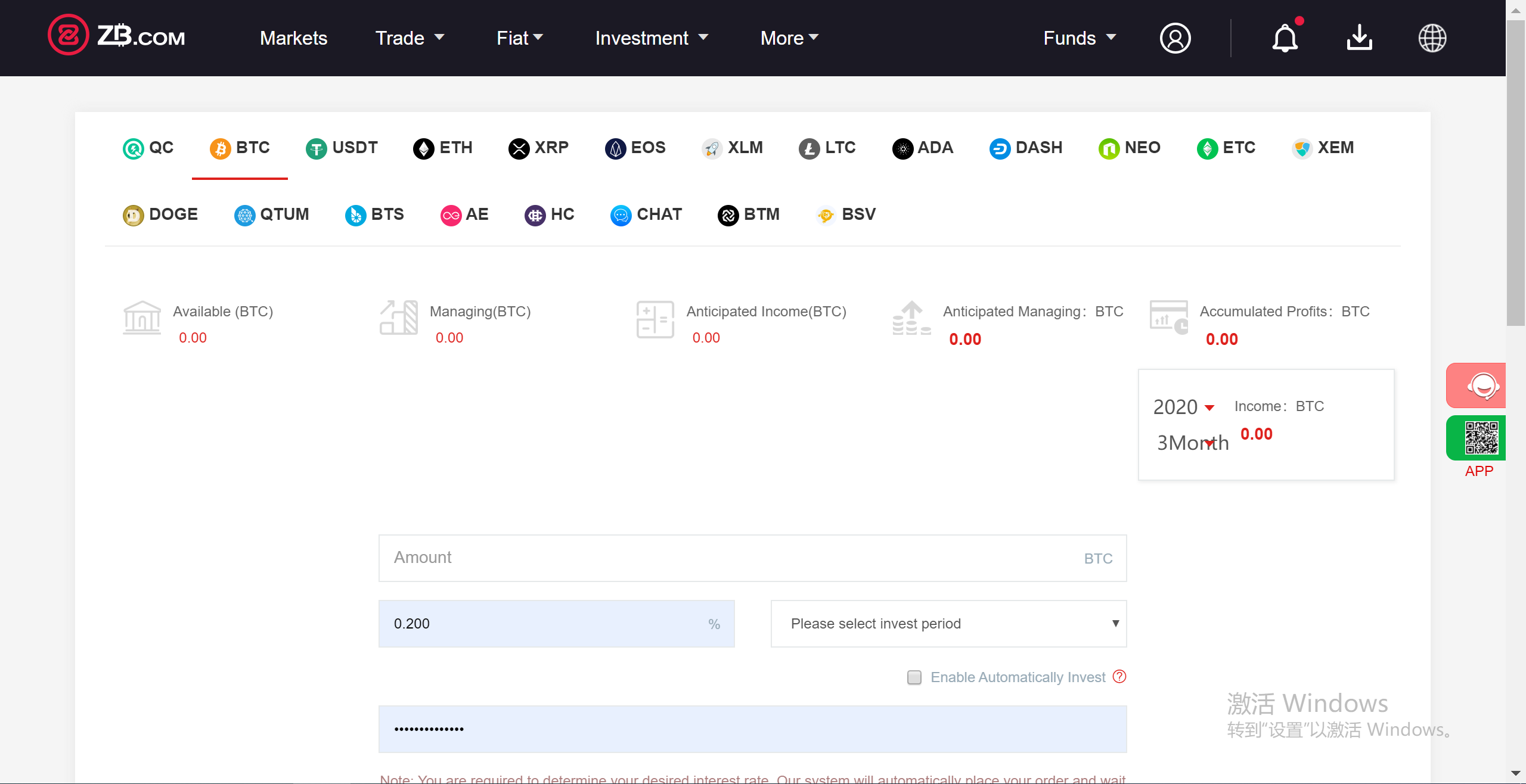Select the EOS coin tab
This screenshot has width=1526, height=784.
point(635,148)
